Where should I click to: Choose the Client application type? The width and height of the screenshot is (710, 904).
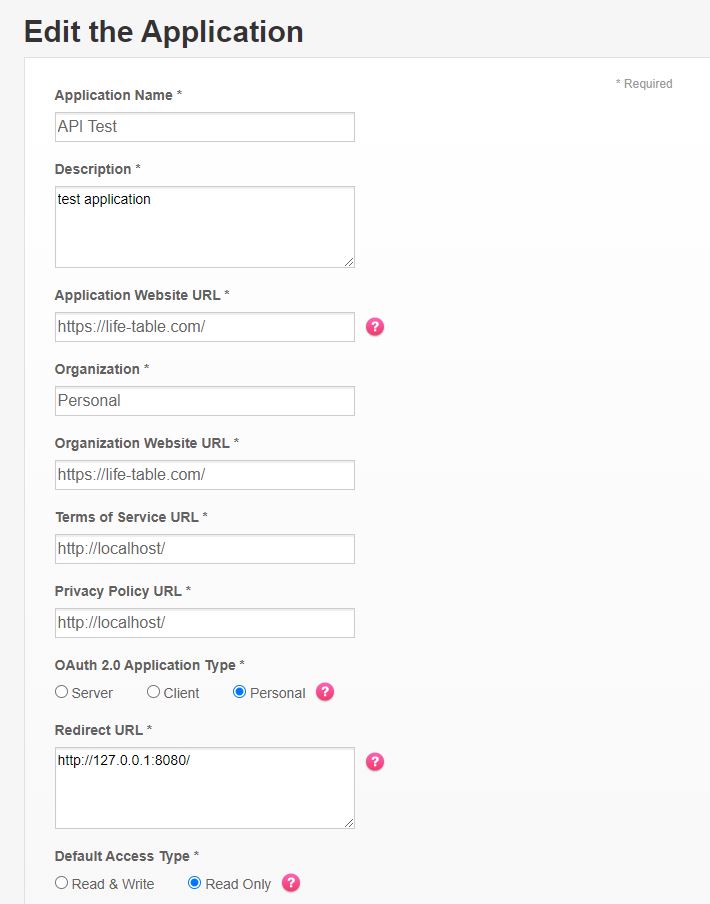coord(154,692)
